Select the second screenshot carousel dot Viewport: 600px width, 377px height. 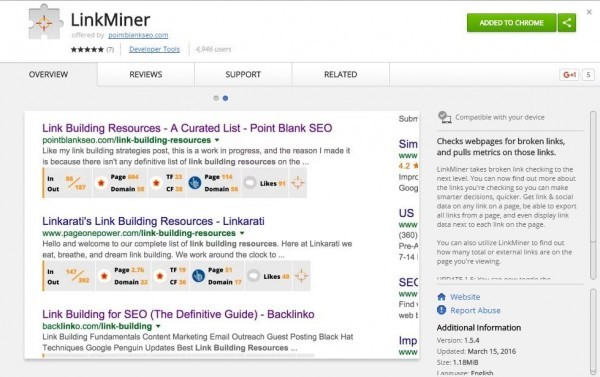click(225, 98)
